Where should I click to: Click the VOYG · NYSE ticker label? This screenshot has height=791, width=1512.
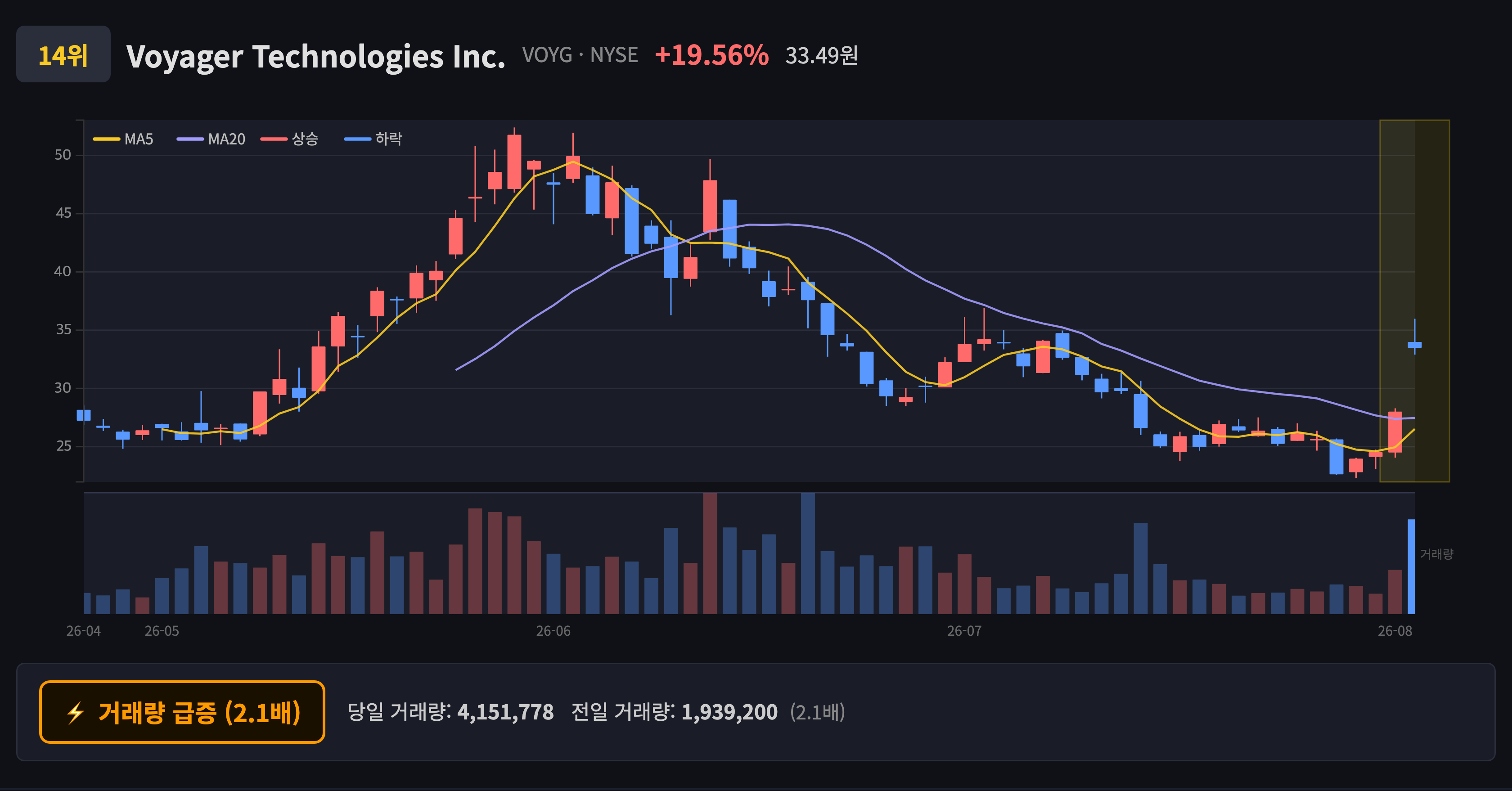coord(580,54)
